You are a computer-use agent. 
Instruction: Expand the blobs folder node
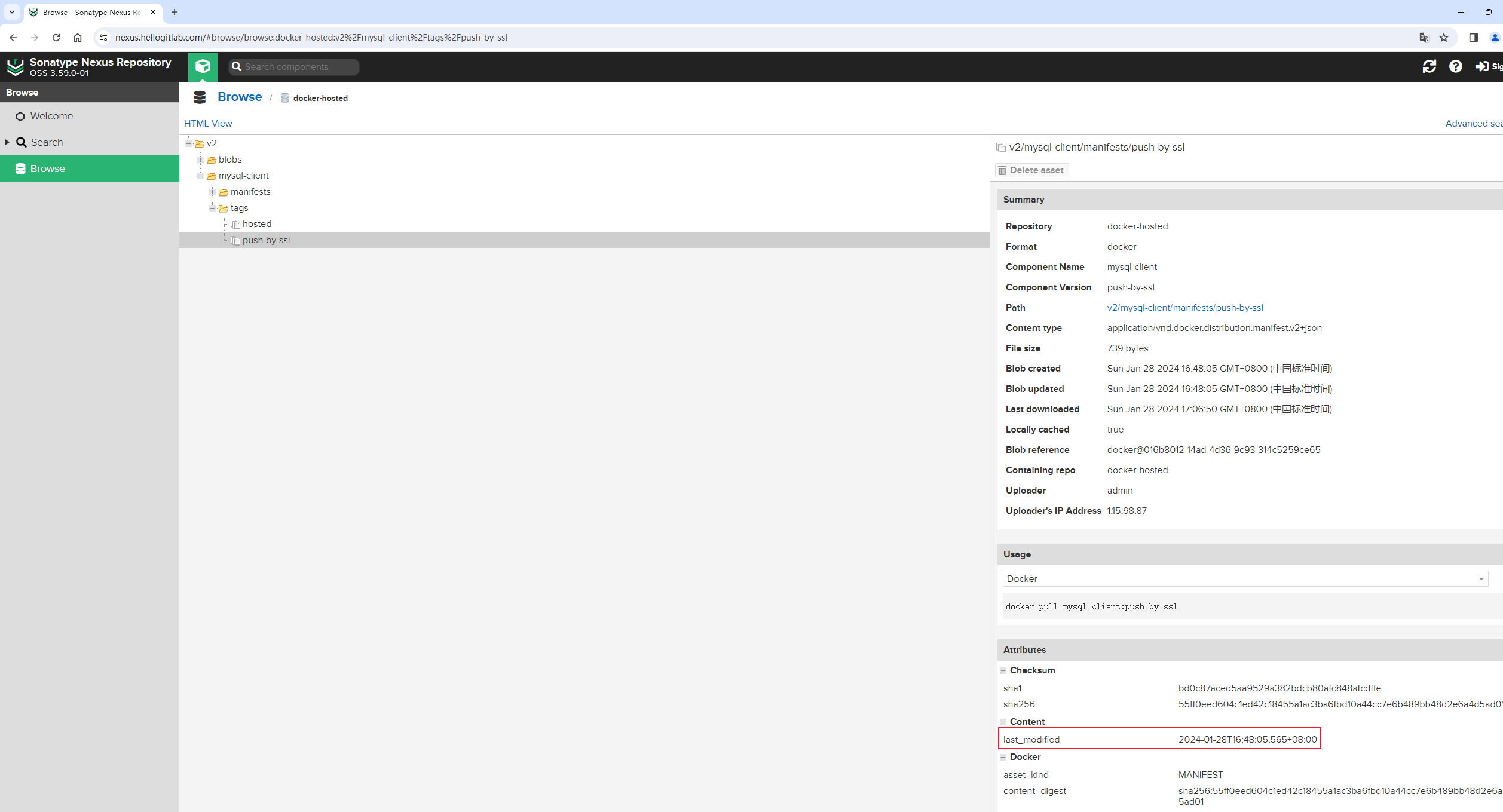201,160
